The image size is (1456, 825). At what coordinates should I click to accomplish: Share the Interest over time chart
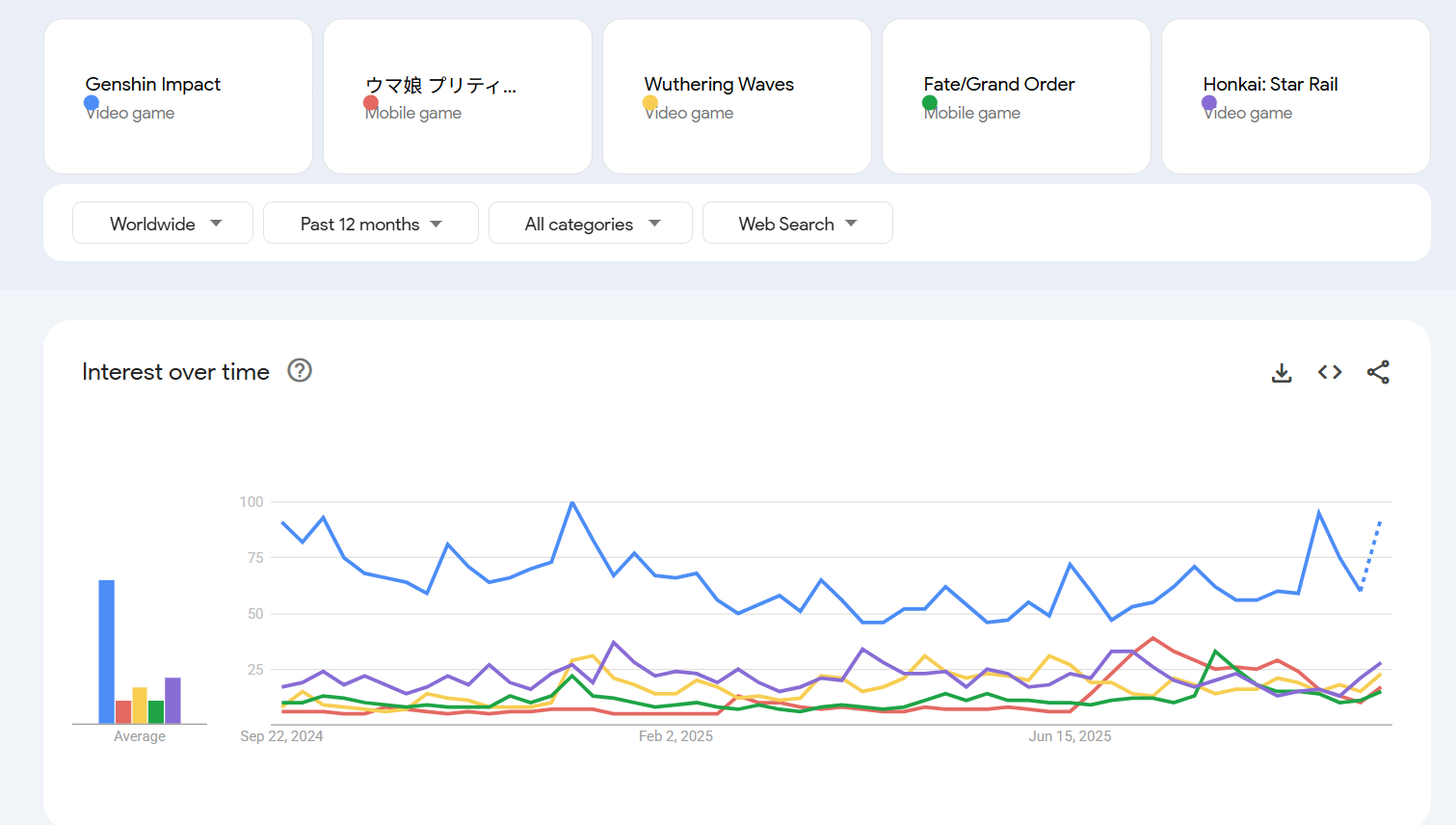click(x=1378, y=372)
